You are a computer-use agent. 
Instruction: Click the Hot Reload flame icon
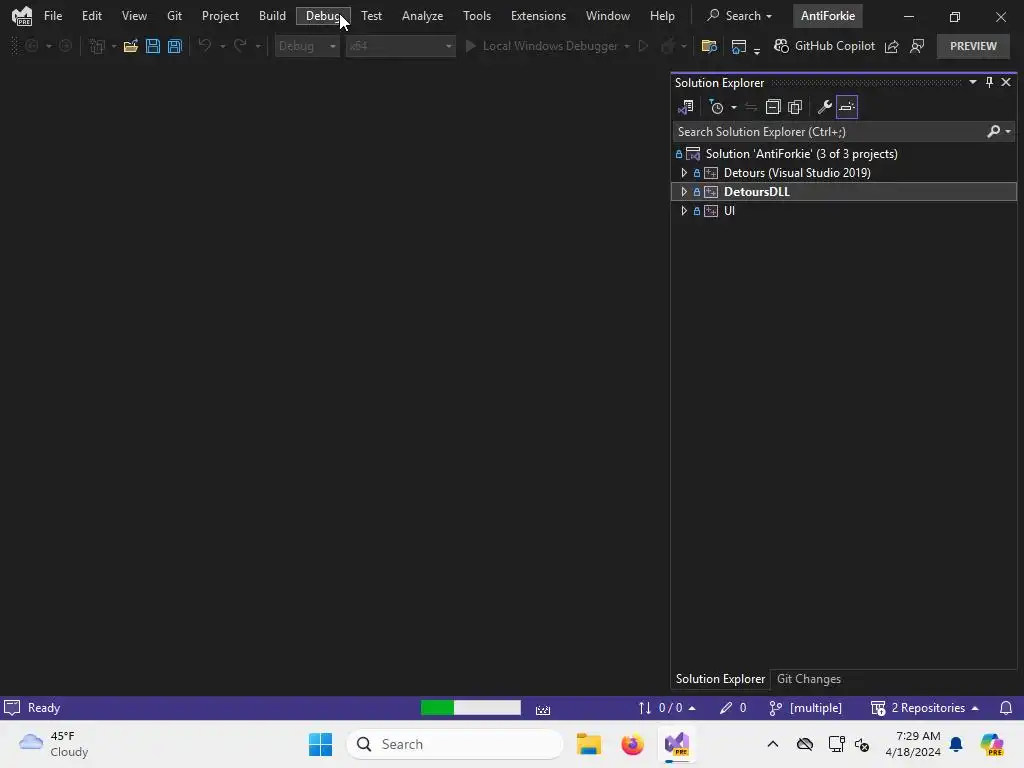pyautogui.click(x=667, y=46)
